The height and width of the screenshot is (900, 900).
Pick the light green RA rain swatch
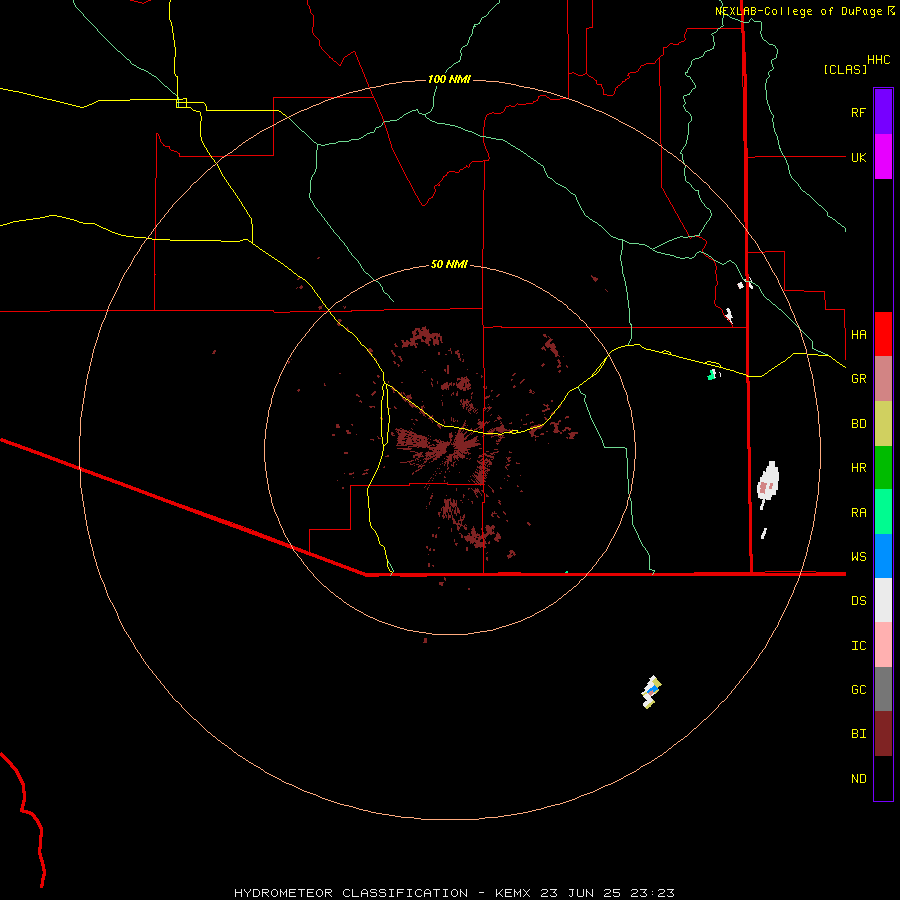883,512
